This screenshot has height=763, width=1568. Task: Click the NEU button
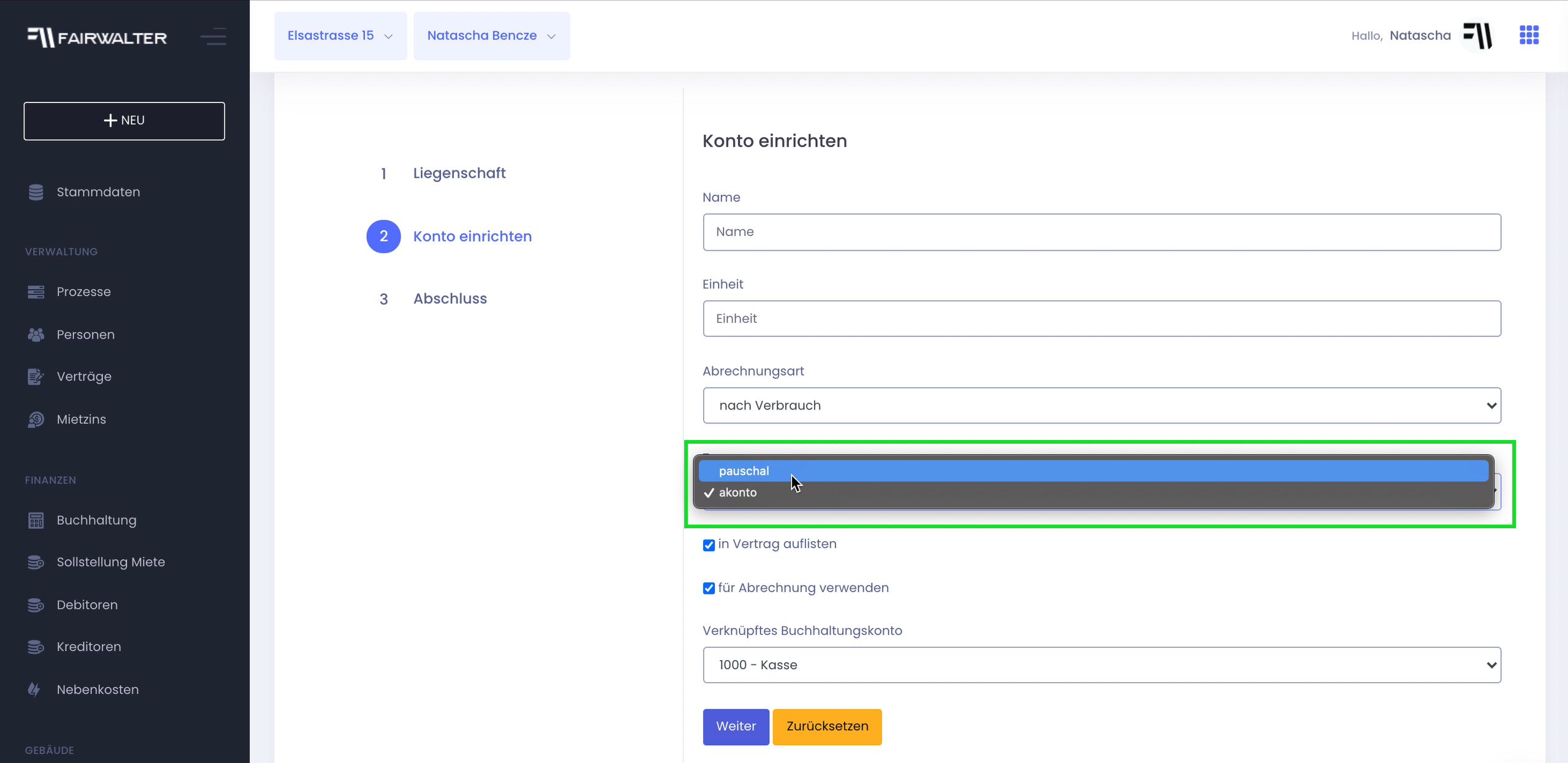(x=124, y=121)
